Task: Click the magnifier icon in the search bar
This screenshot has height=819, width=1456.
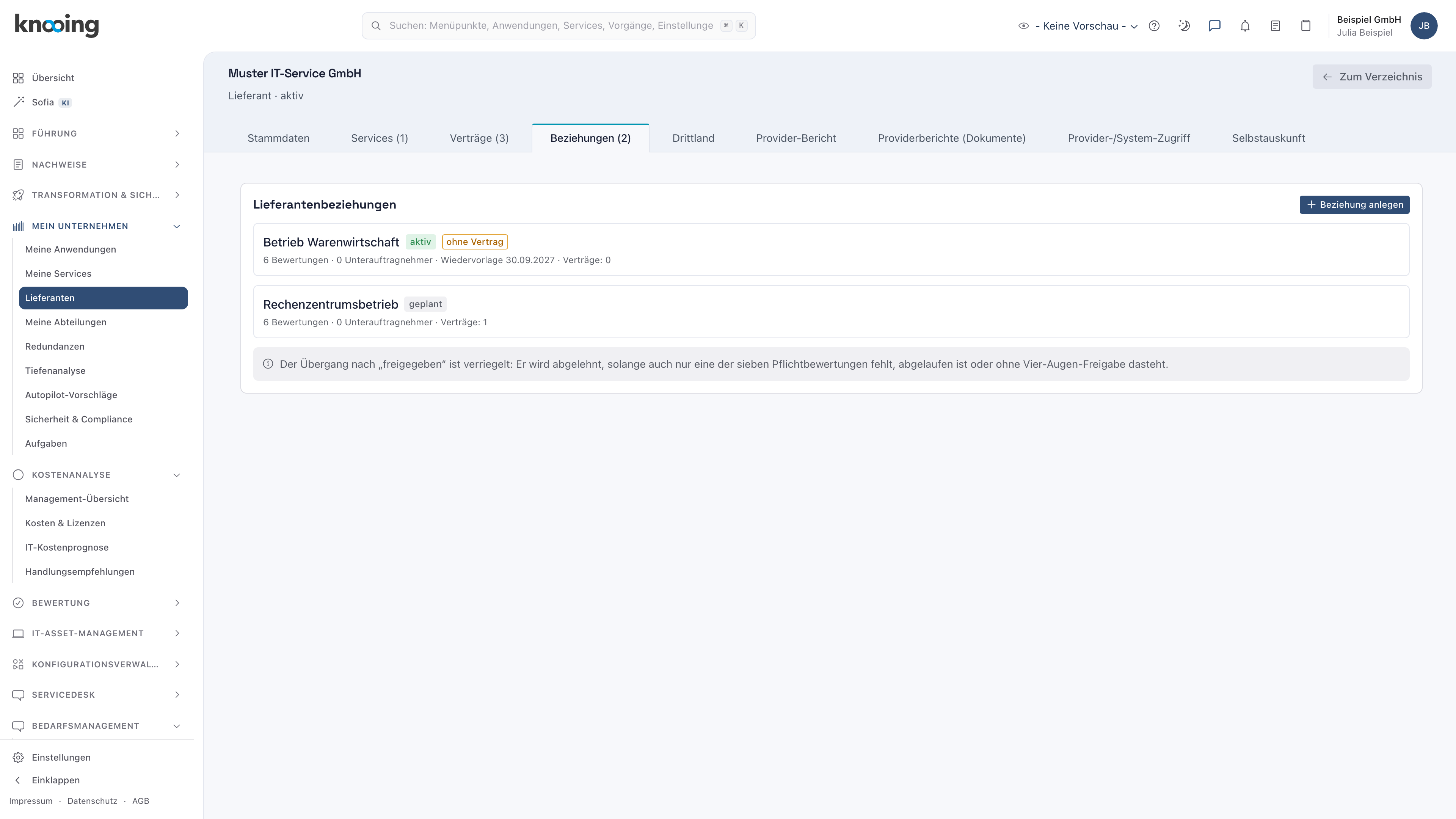Action: [x=376, y=26]
